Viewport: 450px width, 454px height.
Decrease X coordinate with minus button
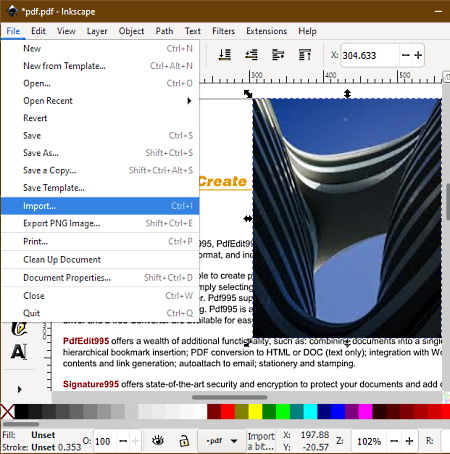click(x=406, y=55)
